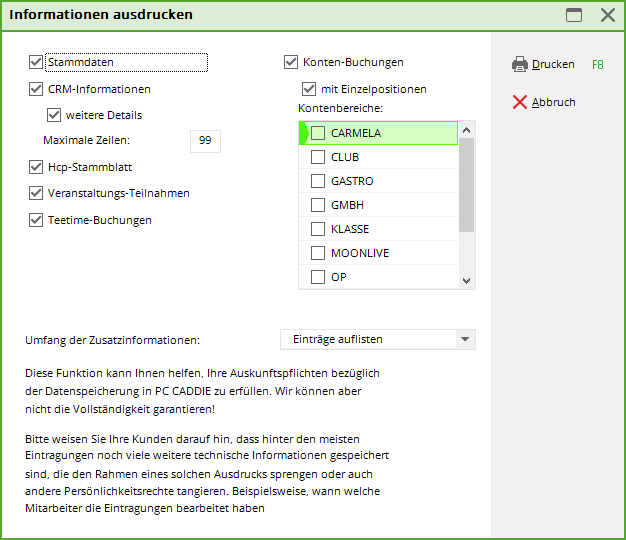Click the red X Abbruch icon

click(519, 102)
